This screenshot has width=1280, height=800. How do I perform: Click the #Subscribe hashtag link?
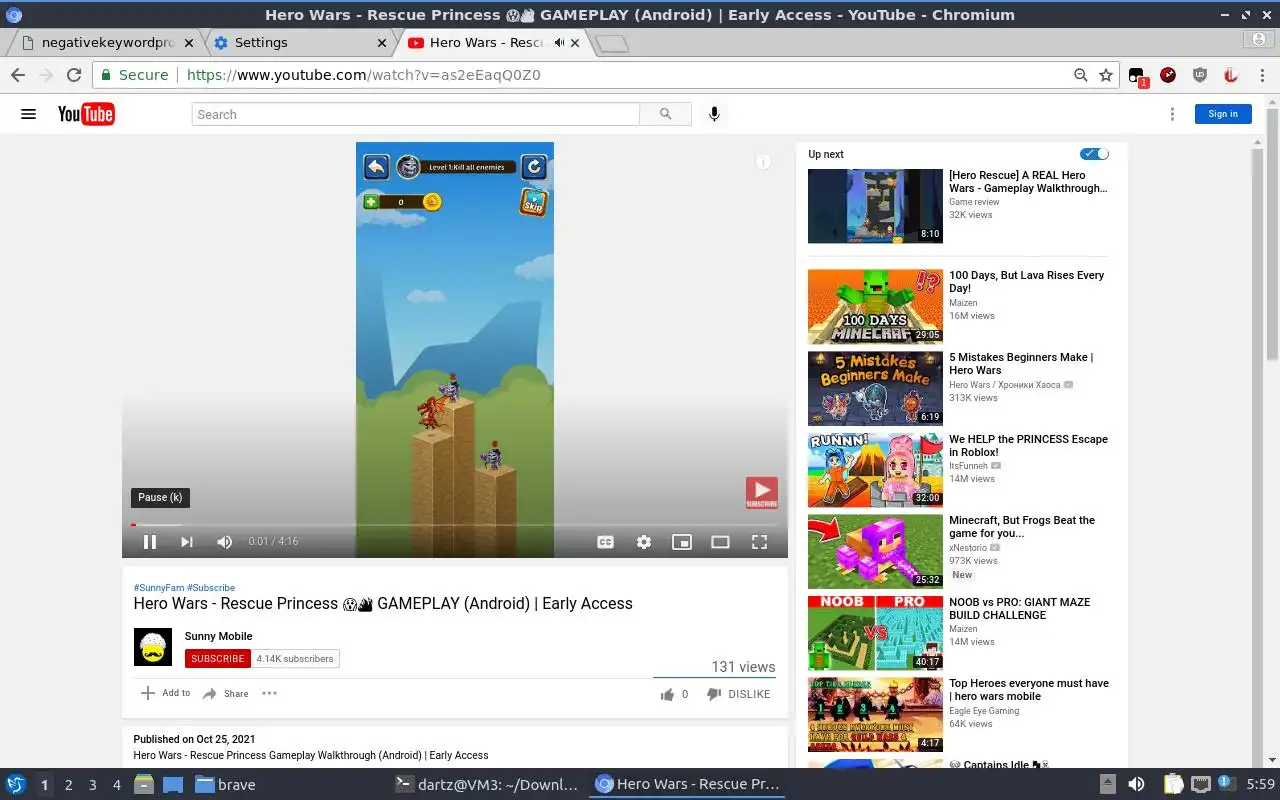pyautogui.click(x=211, y=588)
